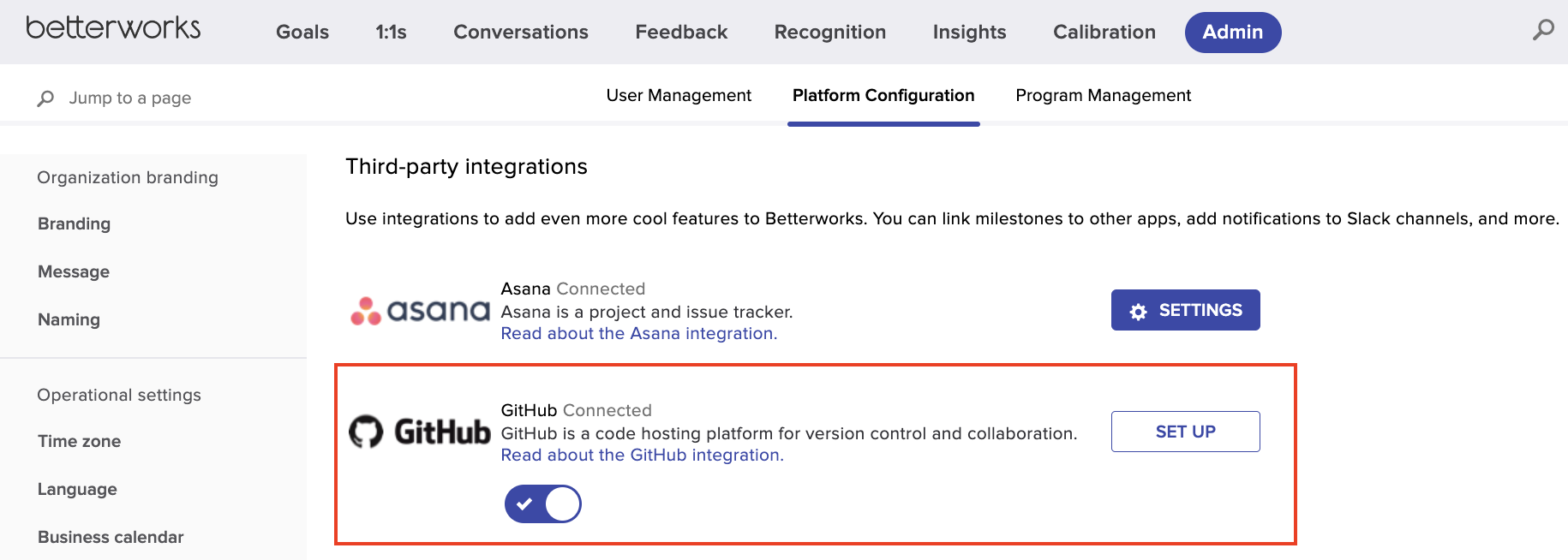1568x560 pixels.
Task: Click the Organization branding section label
Action: coord(128,177)
